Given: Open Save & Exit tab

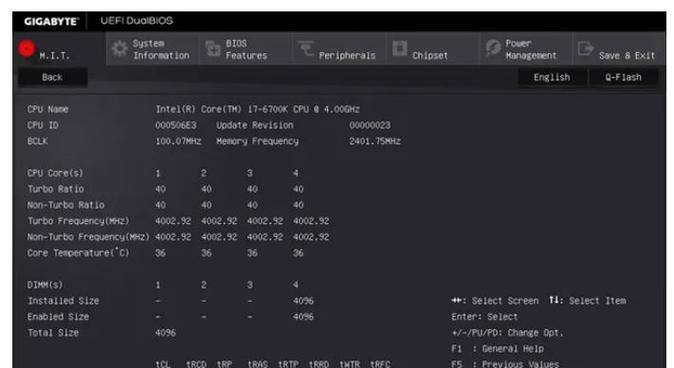Looking at the screenshot, I should point(619,49).
